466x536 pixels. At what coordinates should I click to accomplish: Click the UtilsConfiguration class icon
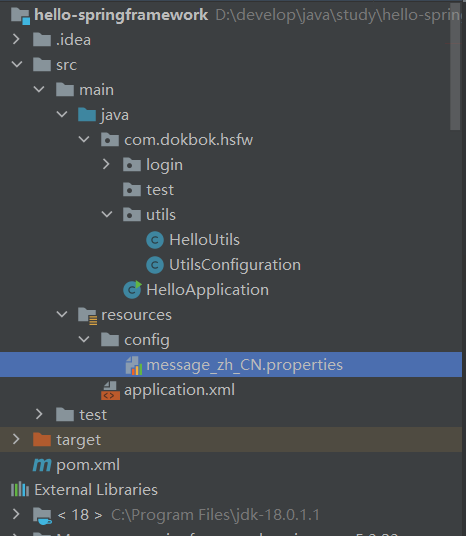(155, 265)
